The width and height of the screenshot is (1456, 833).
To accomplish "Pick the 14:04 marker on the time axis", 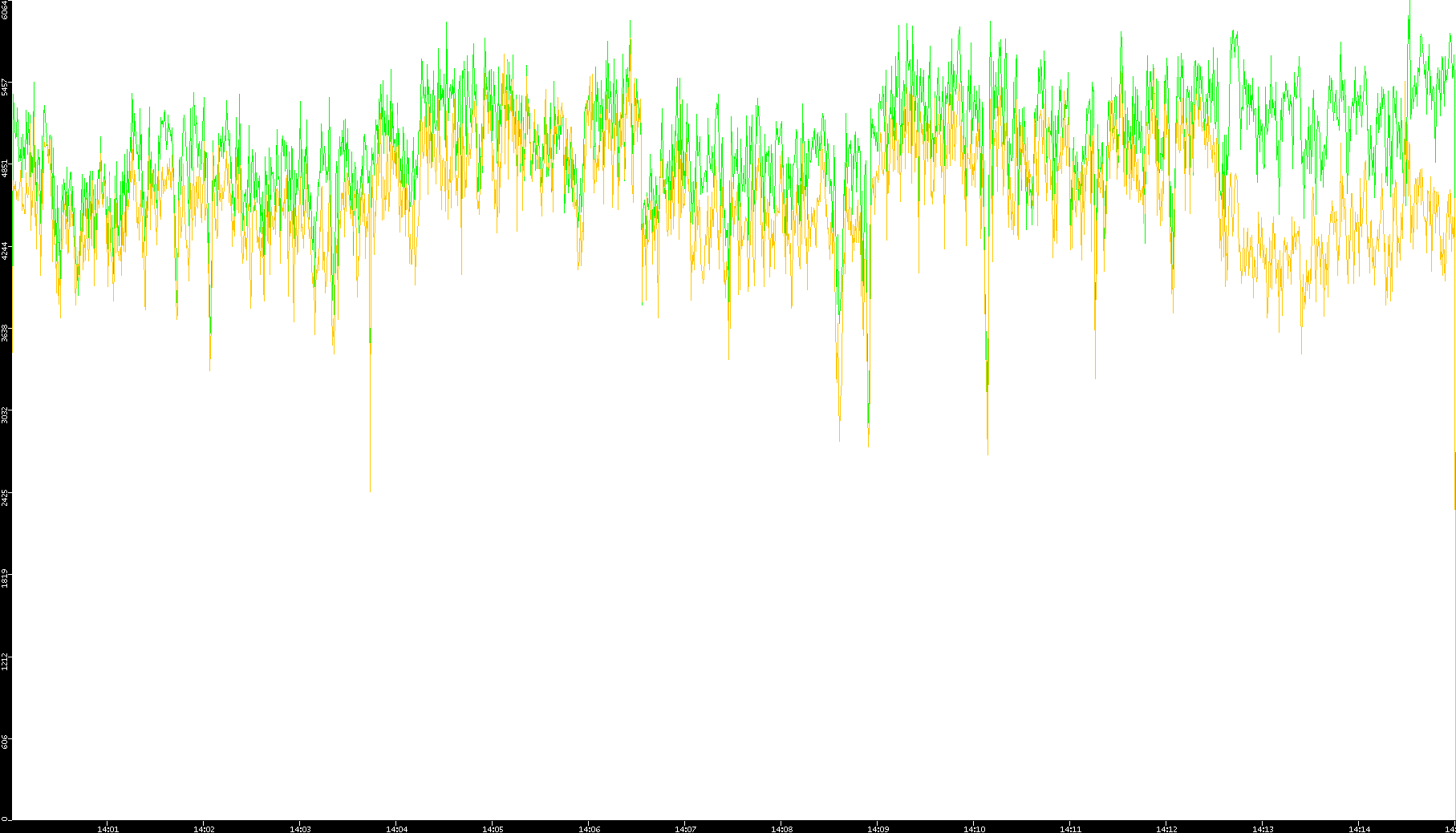I will pos(396,829).
